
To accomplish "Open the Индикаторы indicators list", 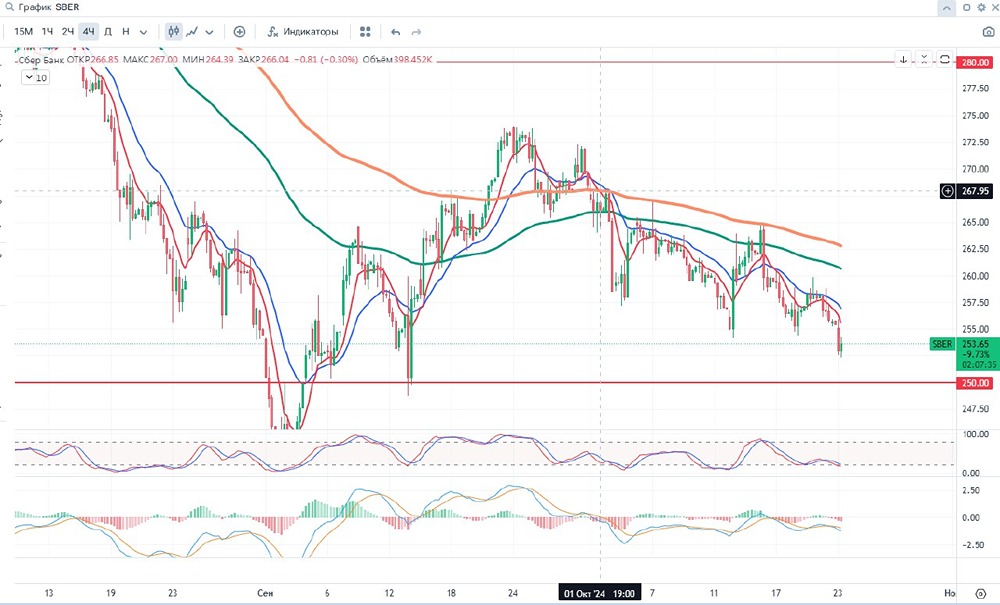I will coord(302,31).
